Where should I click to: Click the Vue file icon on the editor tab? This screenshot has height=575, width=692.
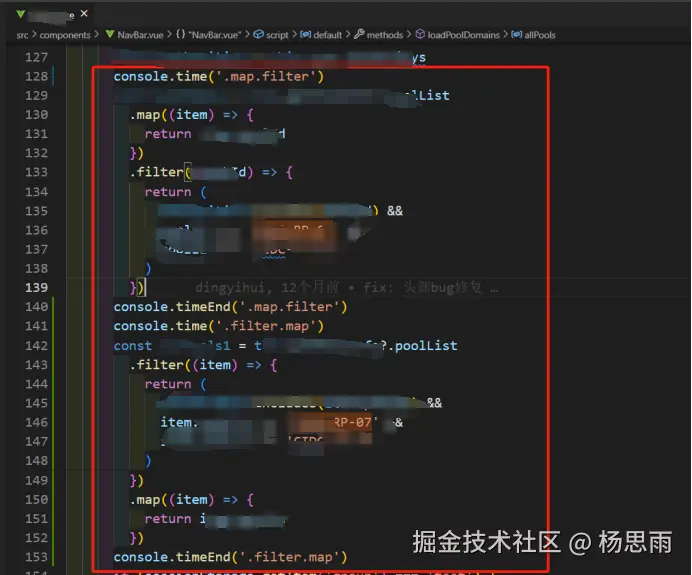click(20, 14)
